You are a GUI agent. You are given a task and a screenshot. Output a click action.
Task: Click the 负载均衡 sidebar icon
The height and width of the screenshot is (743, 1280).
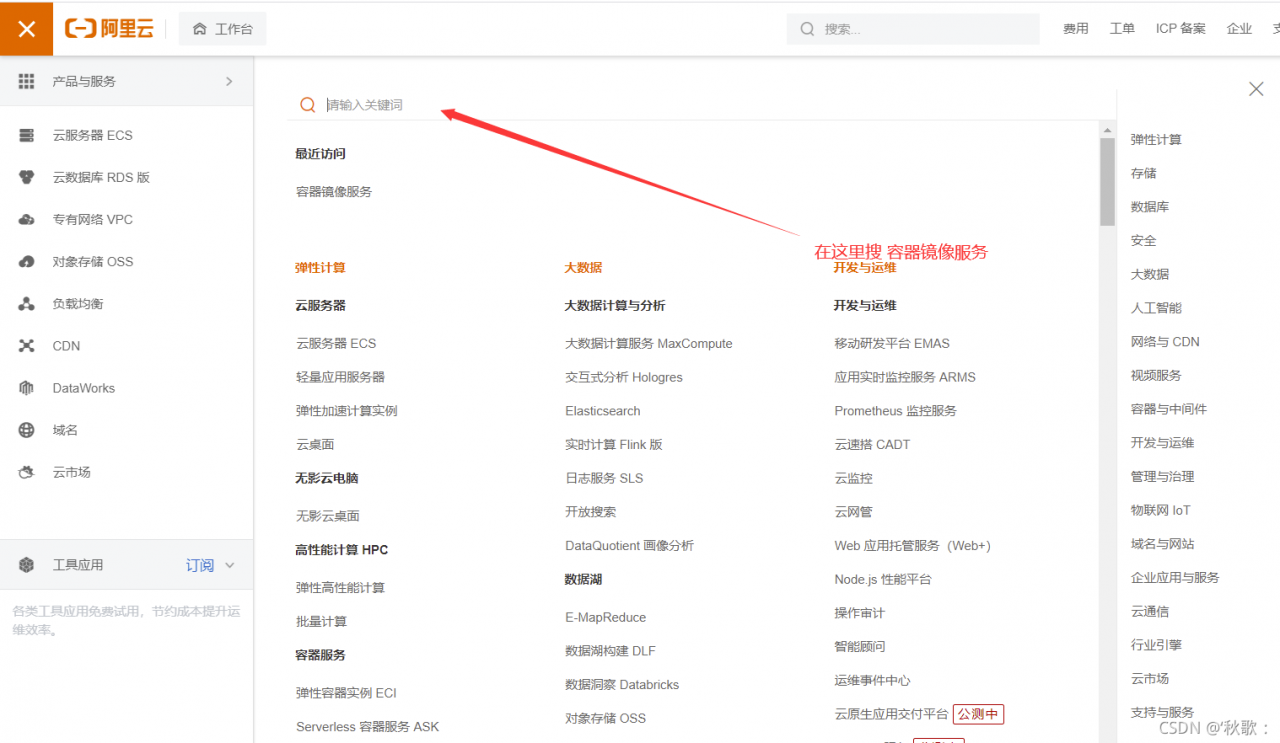pos(27,303)
